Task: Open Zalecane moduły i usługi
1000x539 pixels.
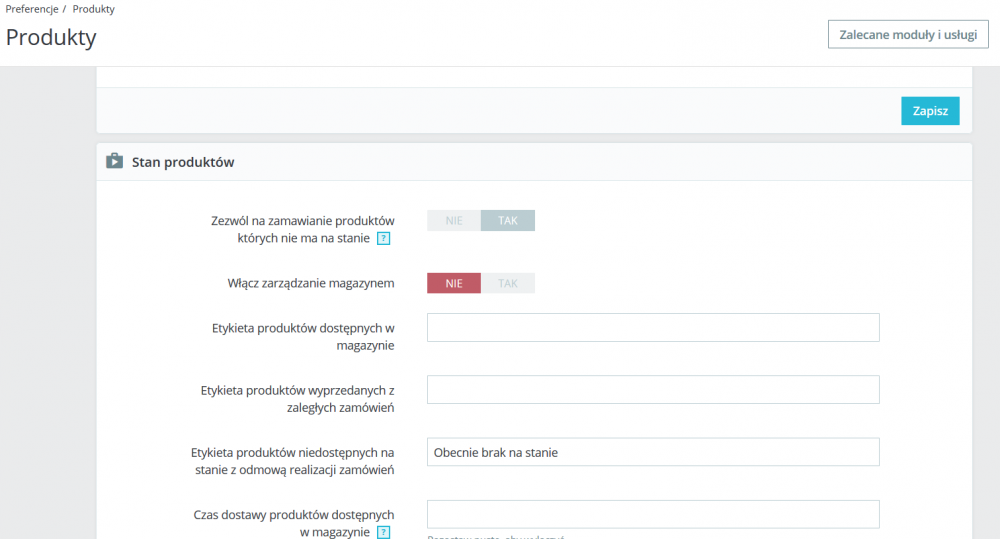Action: click(908, 35)
